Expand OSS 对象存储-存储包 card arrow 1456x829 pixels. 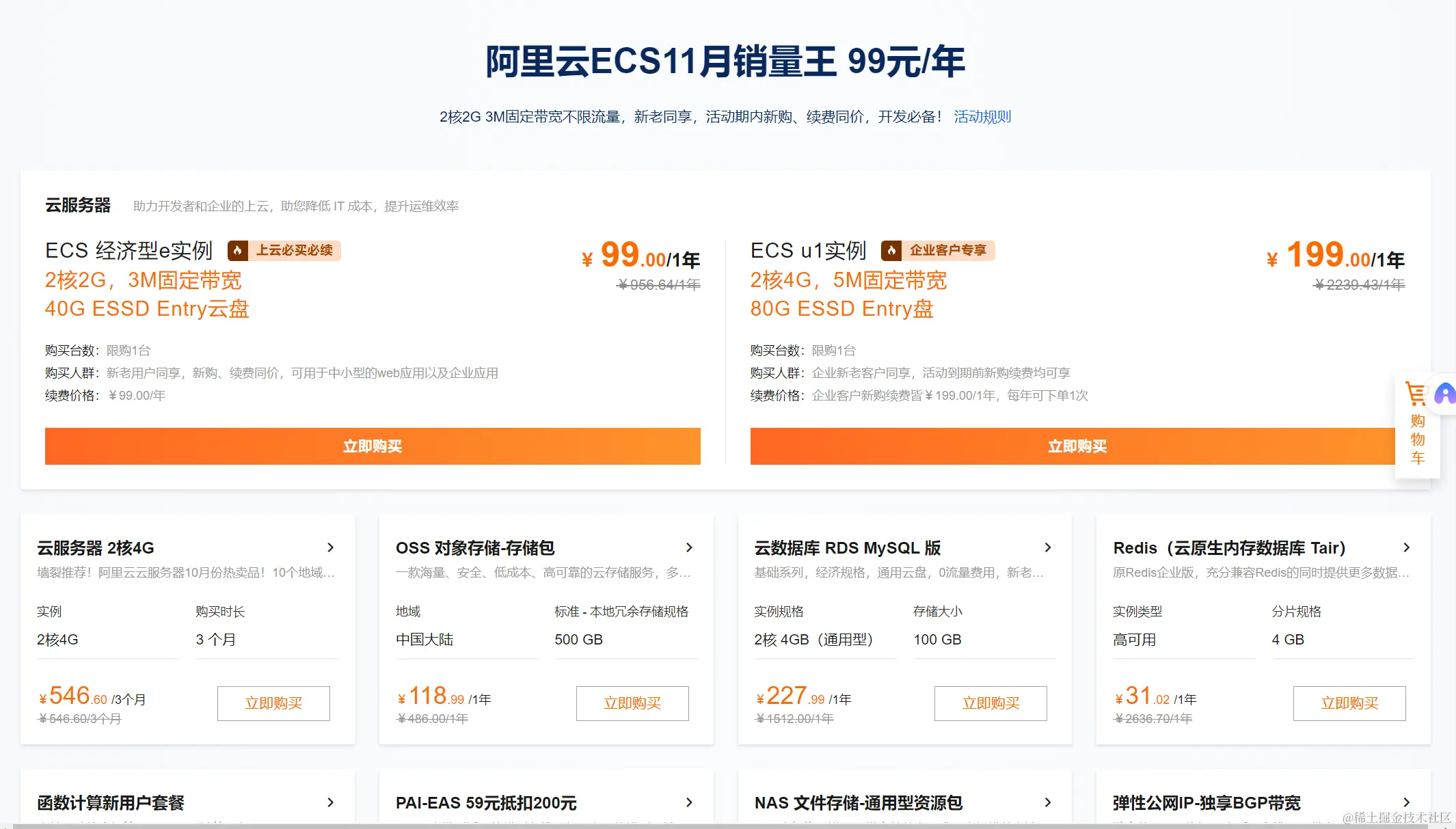point(689,547)
